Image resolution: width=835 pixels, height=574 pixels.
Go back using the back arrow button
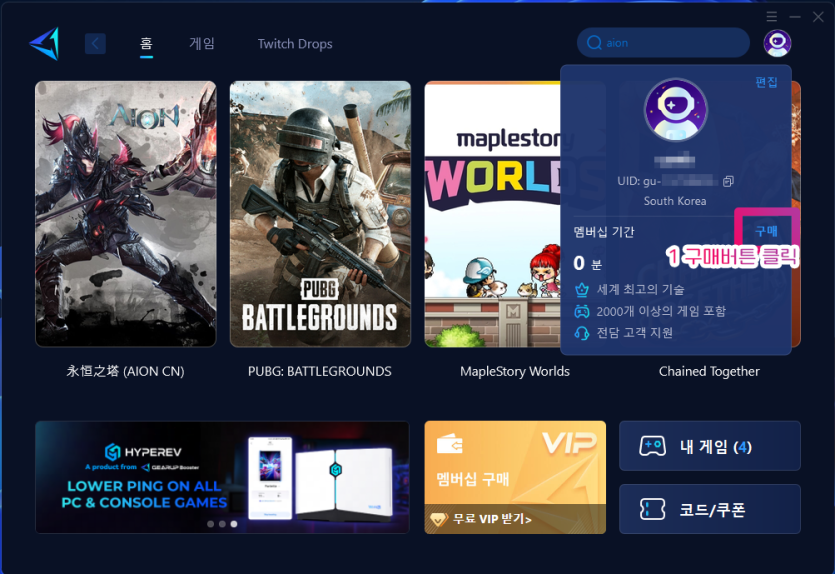click(x=95, y=43)
